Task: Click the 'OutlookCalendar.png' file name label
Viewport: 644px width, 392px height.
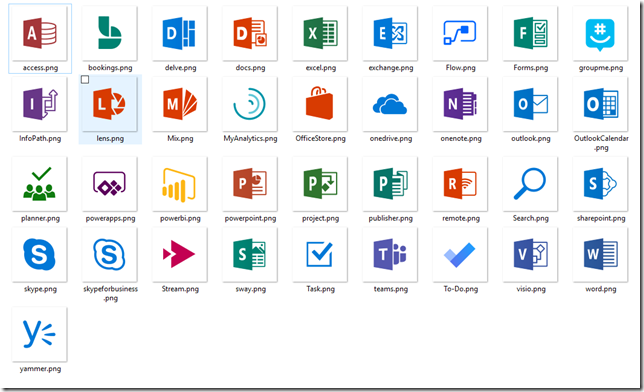Action: point(601,143)
